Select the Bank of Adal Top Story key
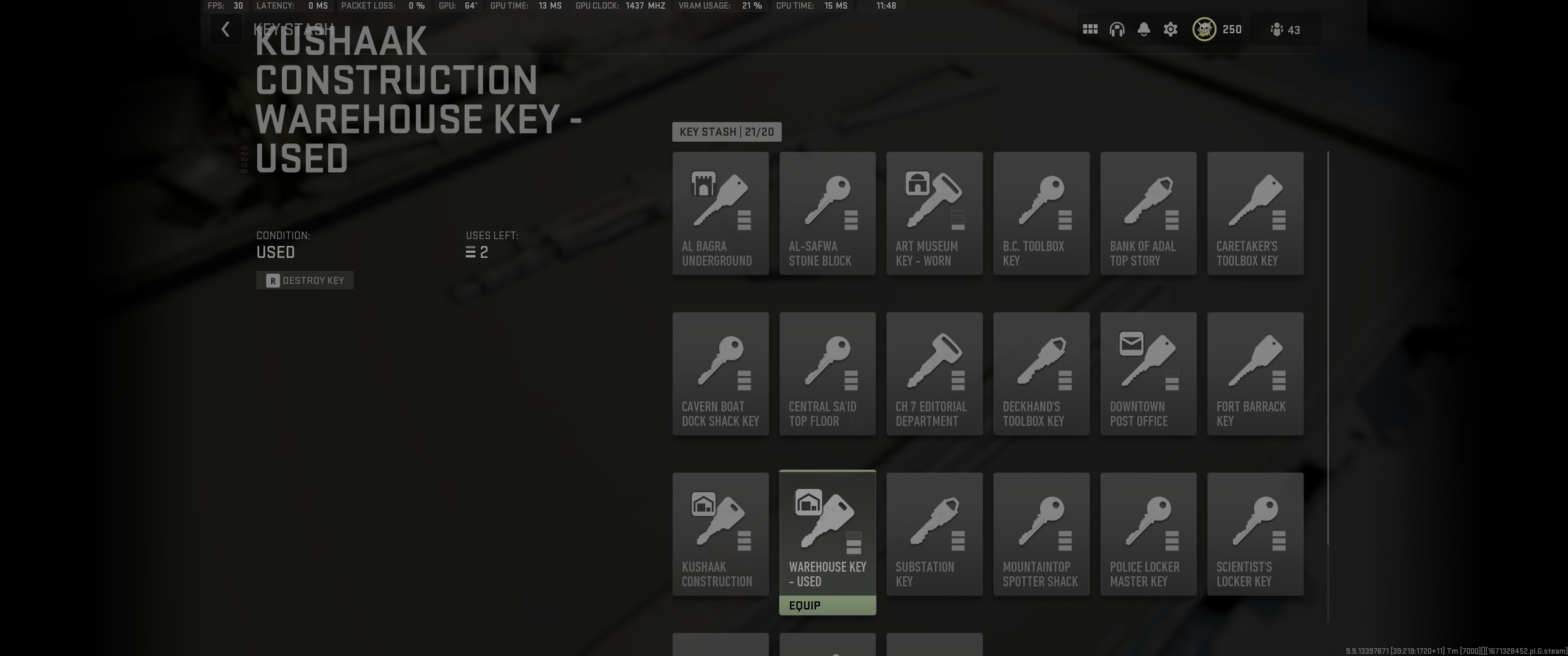 [1149, 214]
